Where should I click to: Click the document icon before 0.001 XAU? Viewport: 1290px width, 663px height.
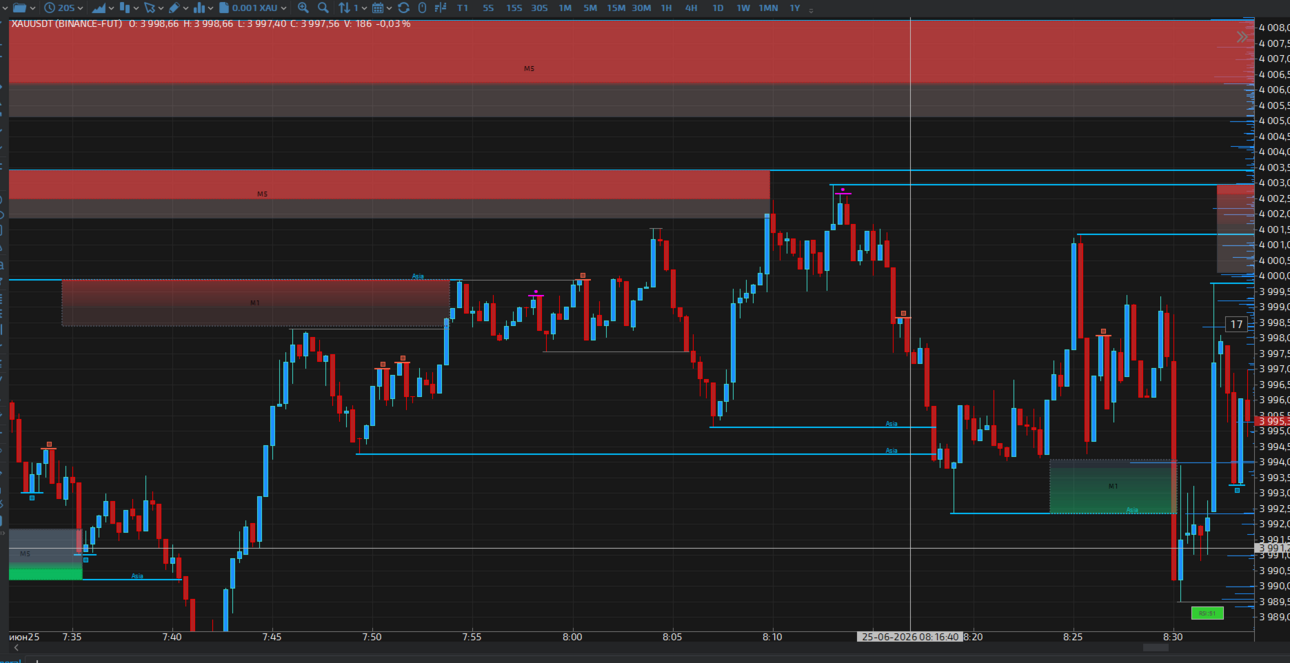coord(224,7)
